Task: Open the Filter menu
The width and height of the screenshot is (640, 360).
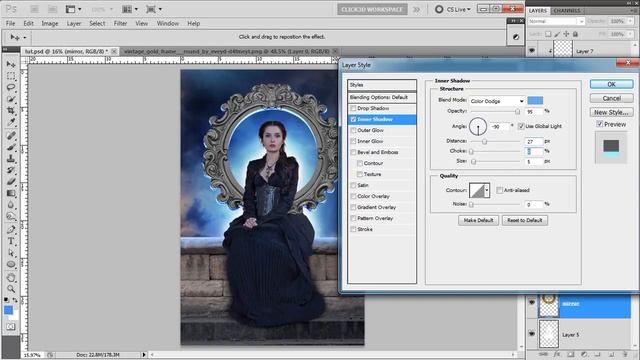Action: 120,23
